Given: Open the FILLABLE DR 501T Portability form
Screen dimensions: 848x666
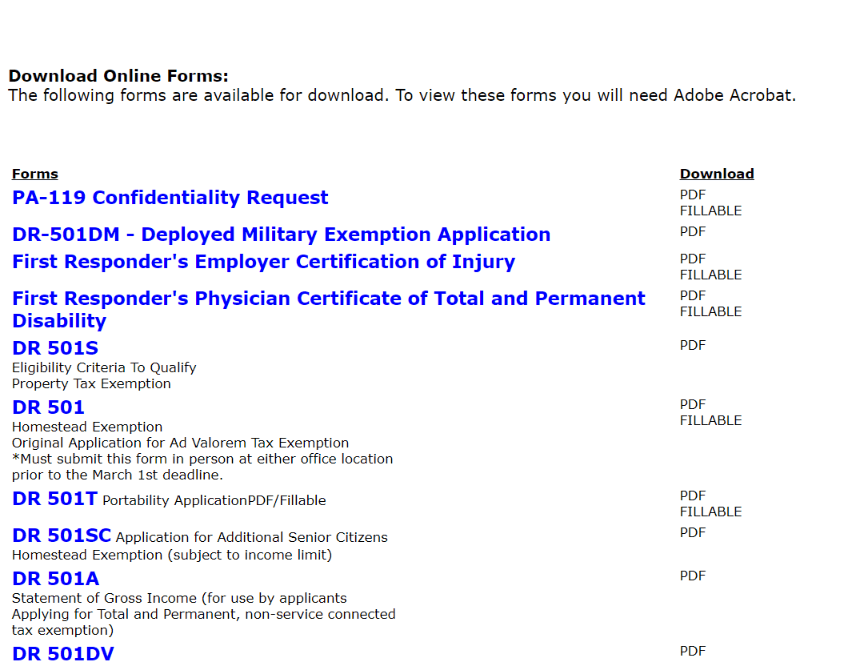Looking at the screenshot, I should pos(711,512).
